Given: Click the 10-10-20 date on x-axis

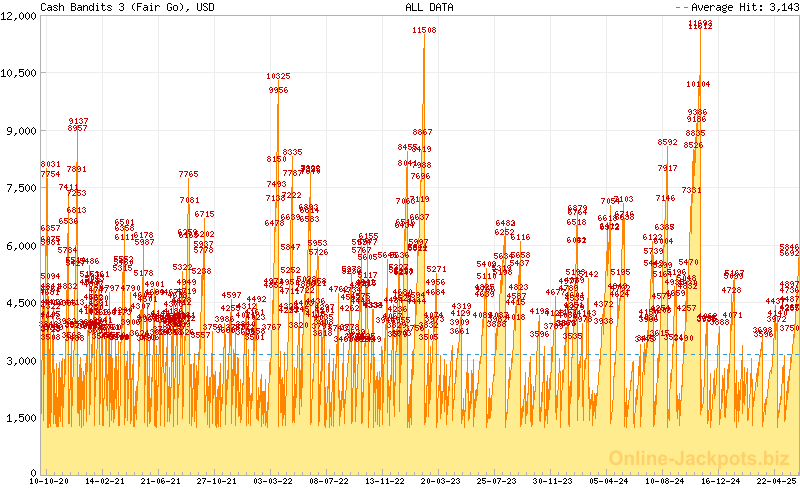Looking at the screenshot, I should pyautogui.click(x=50, y=481).
